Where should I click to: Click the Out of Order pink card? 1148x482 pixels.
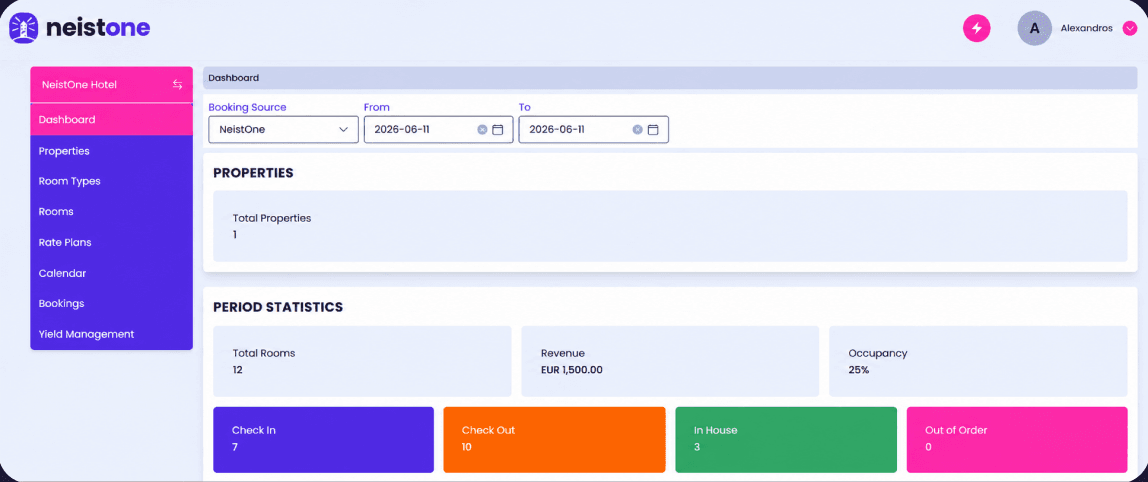point(1017,440)
